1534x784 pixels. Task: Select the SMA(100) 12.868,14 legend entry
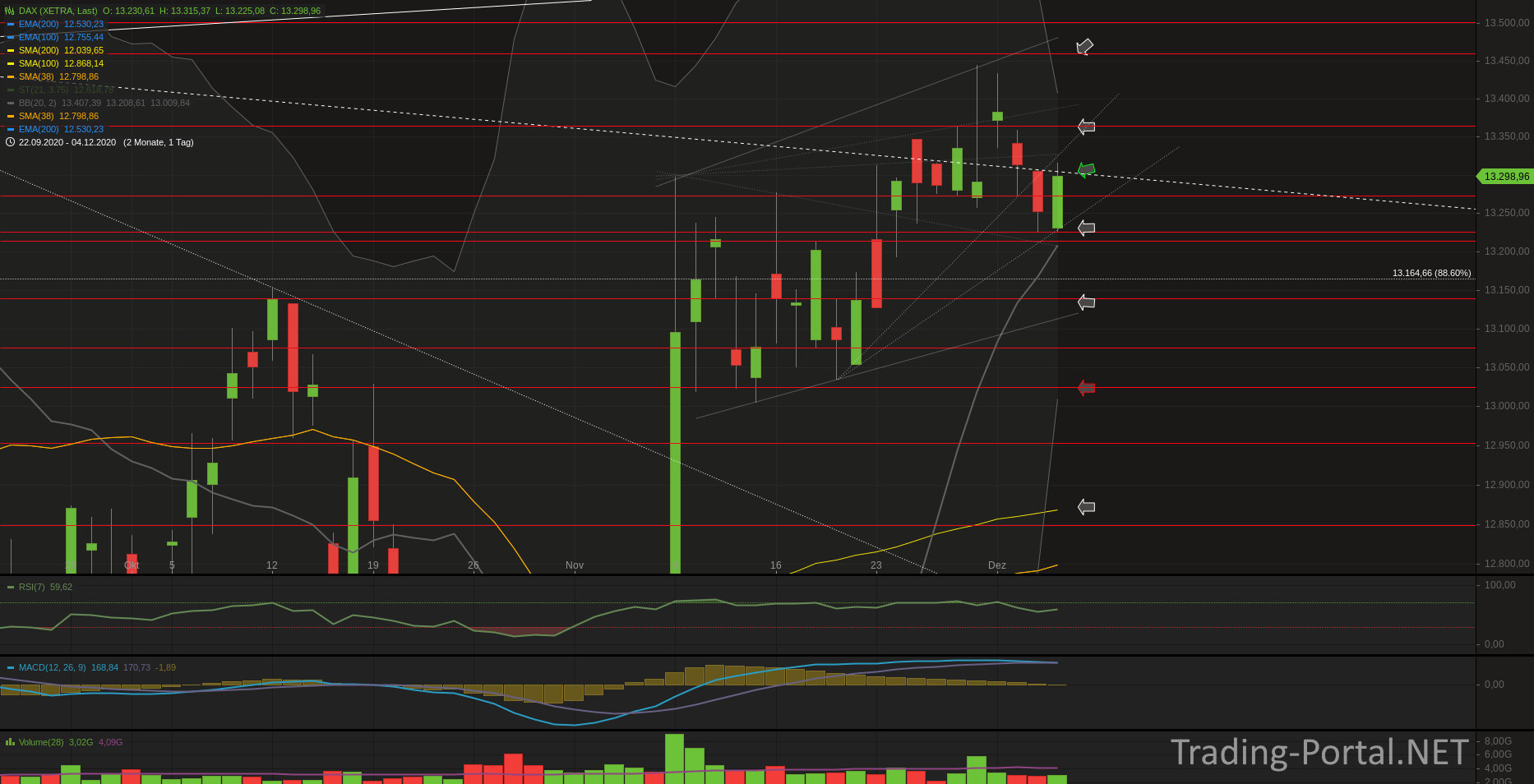pyautogui.click(x=61, y=63)
